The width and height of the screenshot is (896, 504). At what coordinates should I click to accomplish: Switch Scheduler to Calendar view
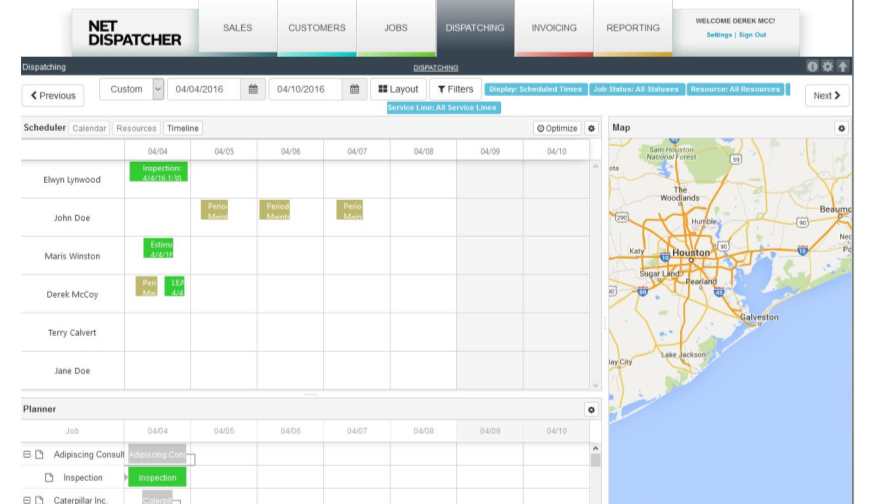pos(89,128)
